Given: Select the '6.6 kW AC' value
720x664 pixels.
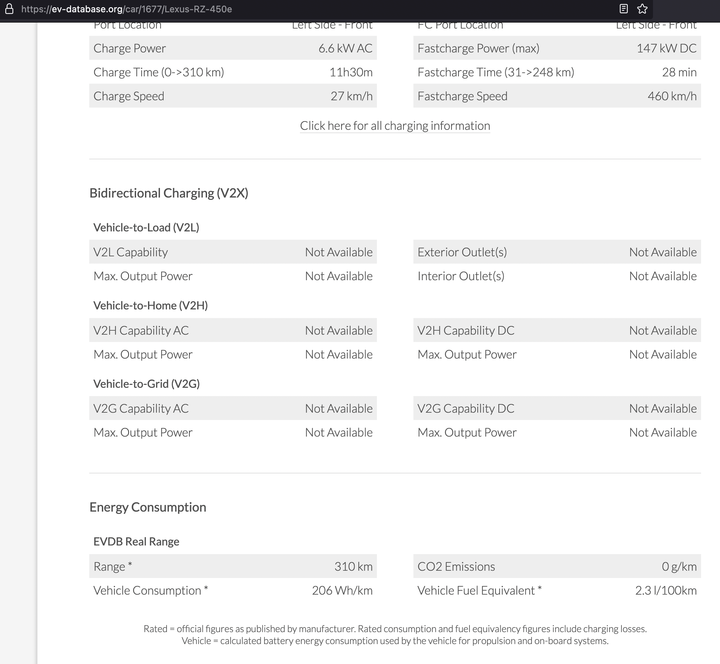Looking at the screenshot, I should (x=345, y=48).
